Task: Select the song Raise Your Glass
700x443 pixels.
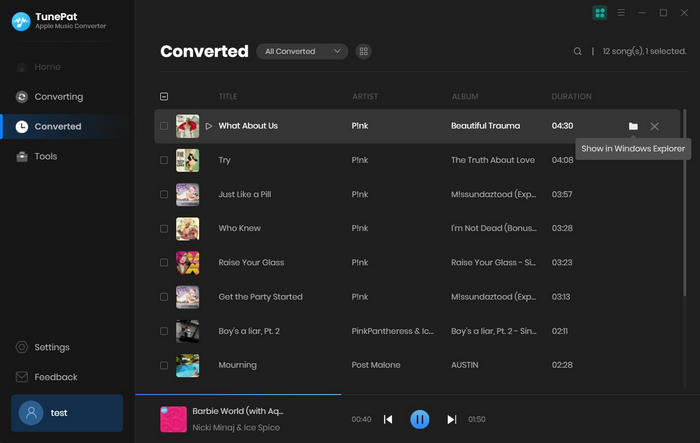Action: 251,263
